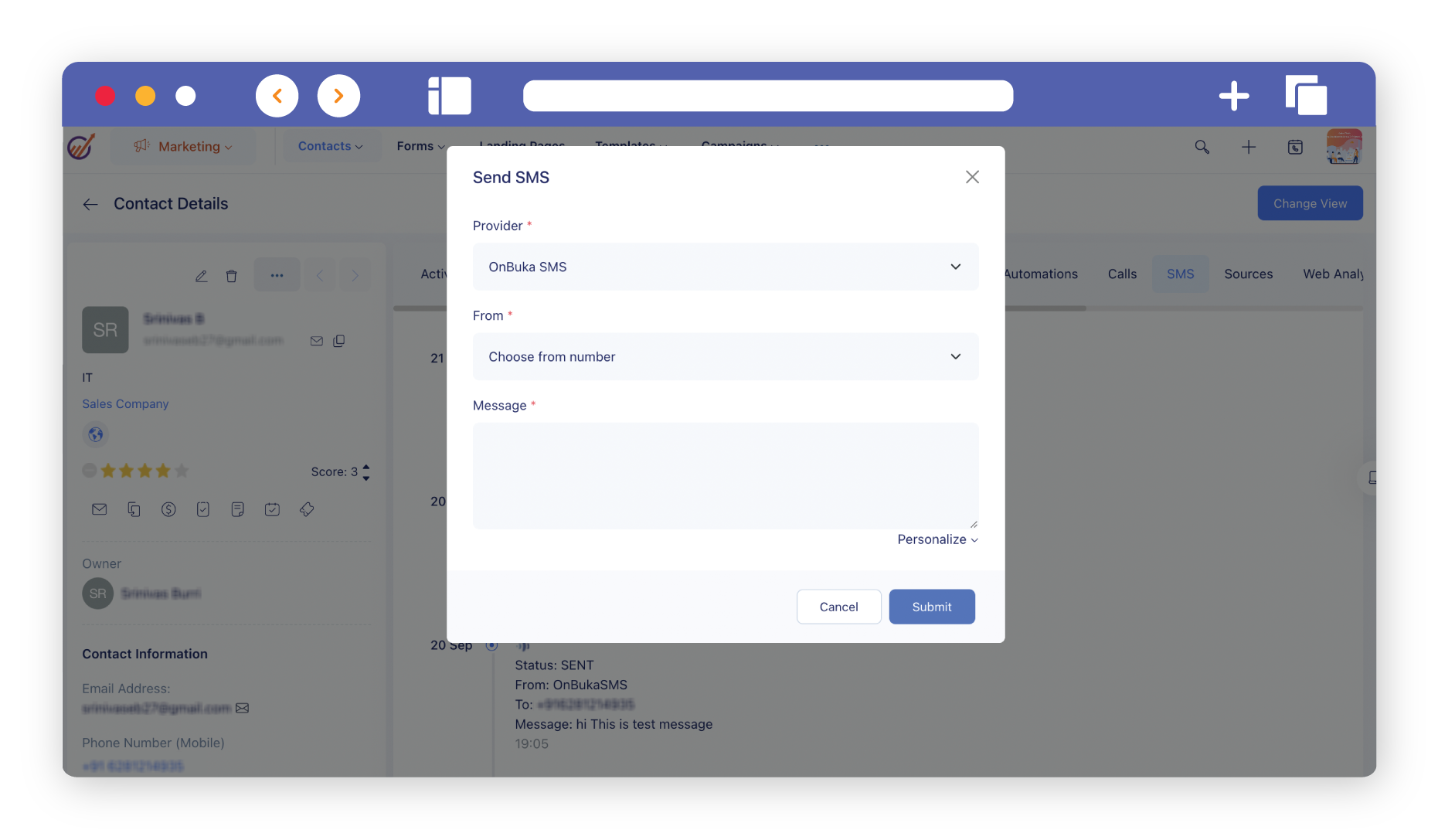Viewport: 1438px width, 840px height.
Task: Click the Cancel button
Action: pyautogui.click(x=838, y=607)
